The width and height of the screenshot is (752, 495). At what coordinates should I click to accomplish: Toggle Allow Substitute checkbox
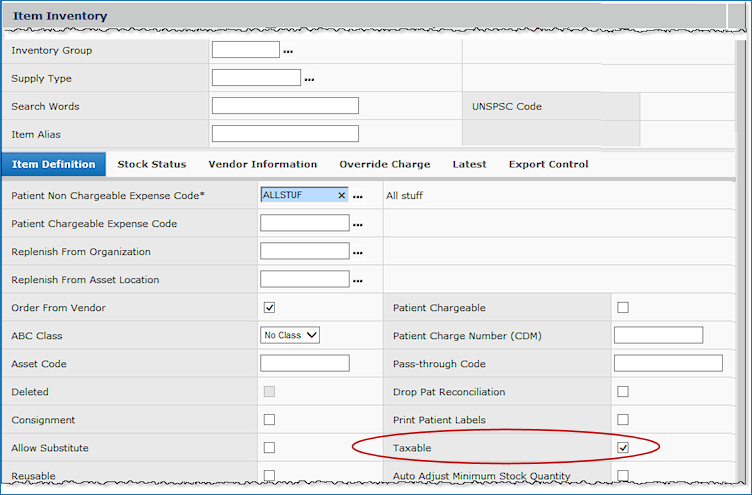click(x=269, y=448)
